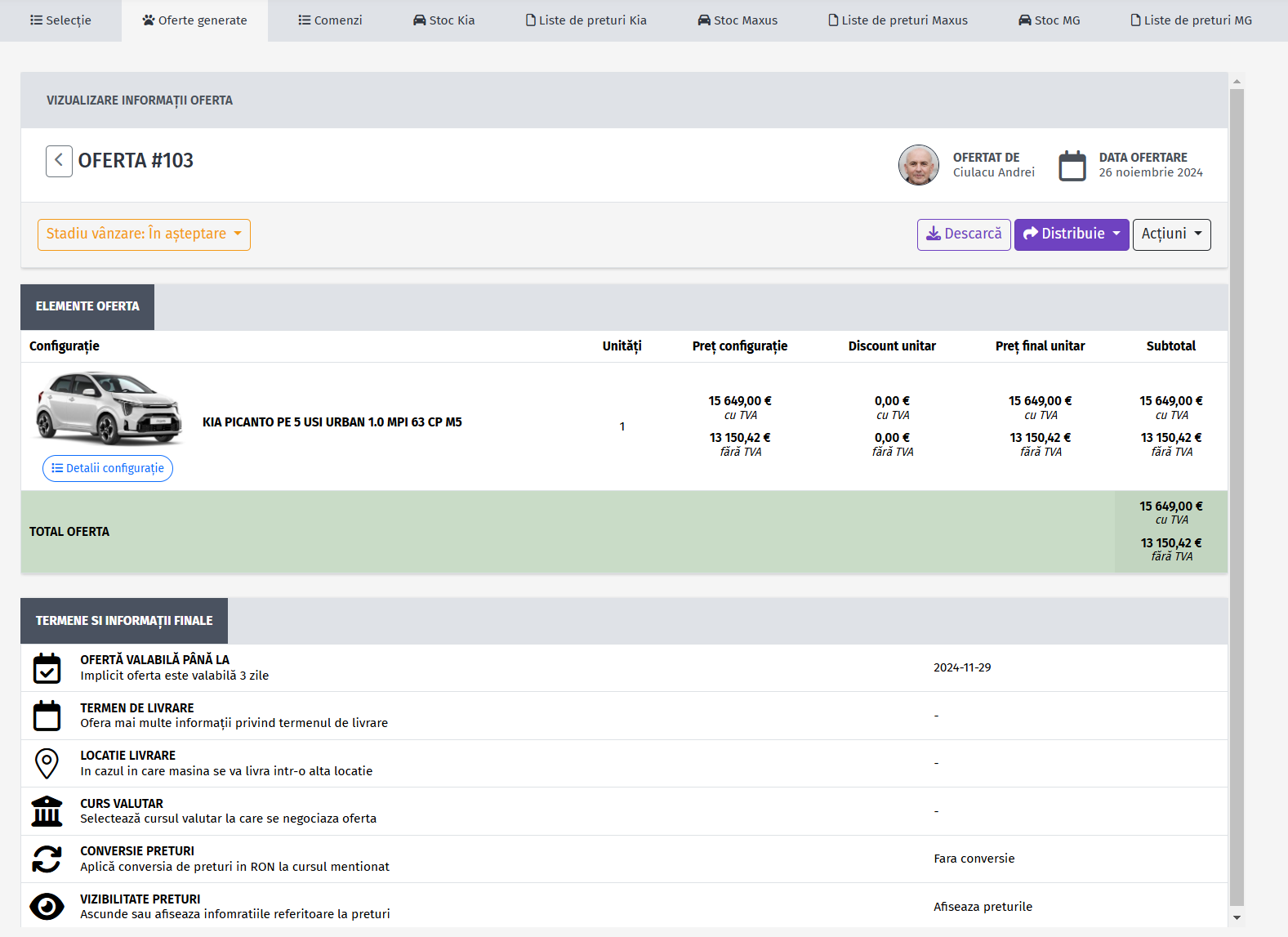This screenshot has height=937, width=1288.
Task: Switch to the Selecție tab
Action: pyautogui.click(x=60, y=20)
